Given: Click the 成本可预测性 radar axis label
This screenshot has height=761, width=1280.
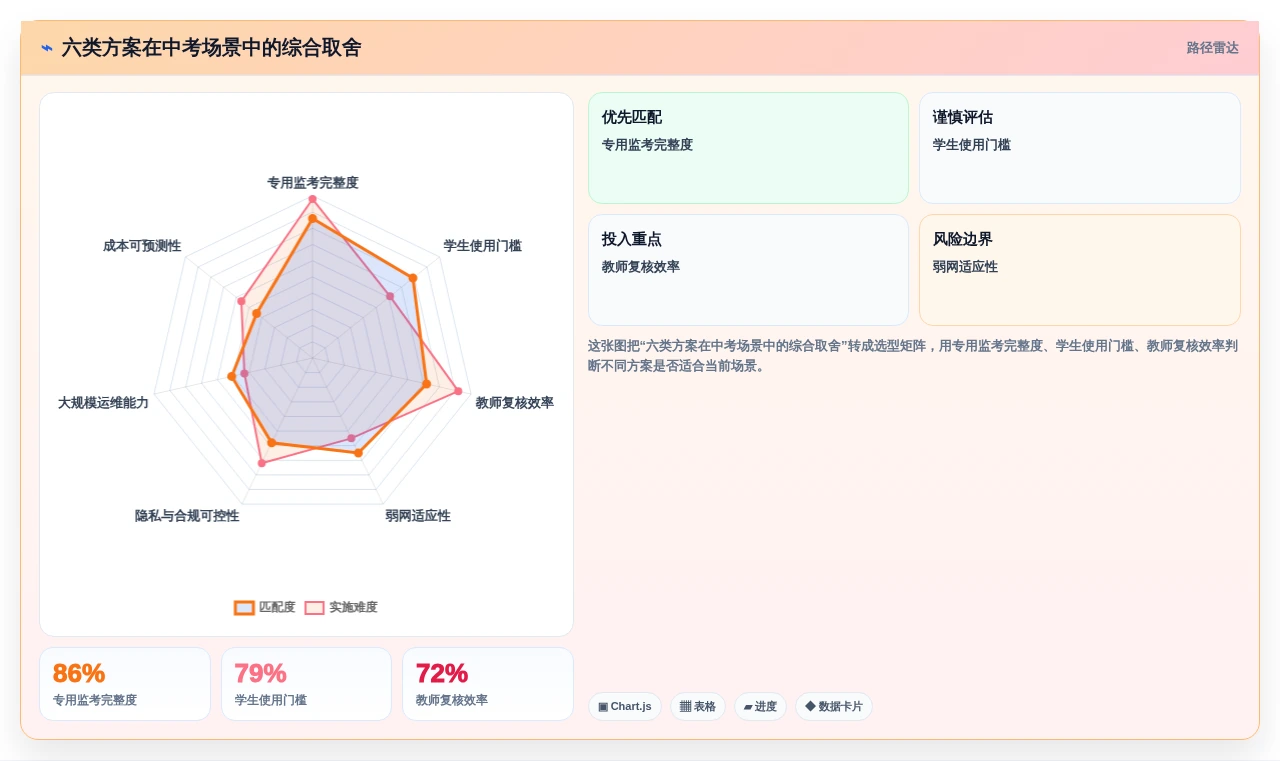Looking at the screenshot, I should point(142,245).
